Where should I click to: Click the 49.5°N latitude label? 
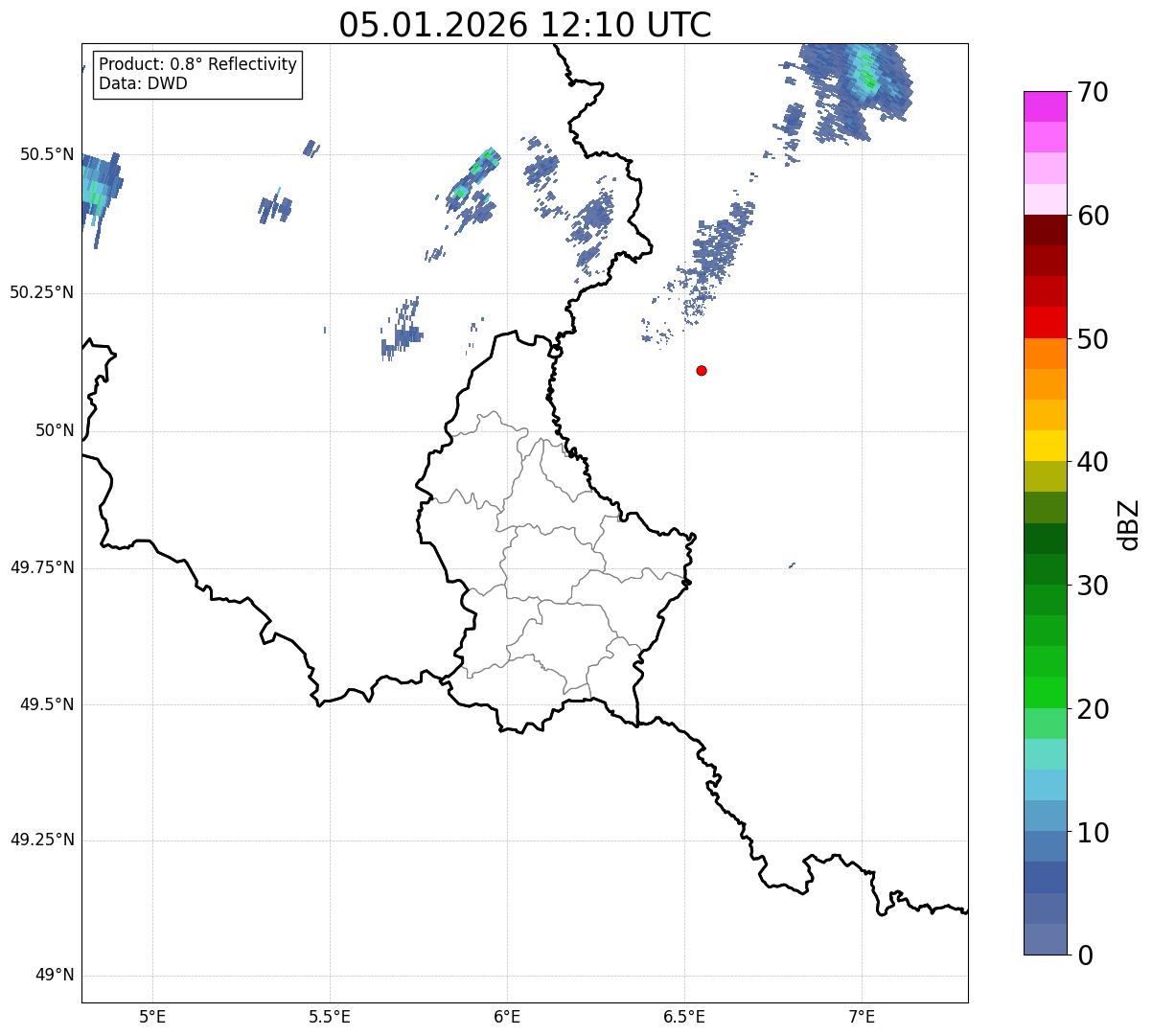click(x=47, y=704)
